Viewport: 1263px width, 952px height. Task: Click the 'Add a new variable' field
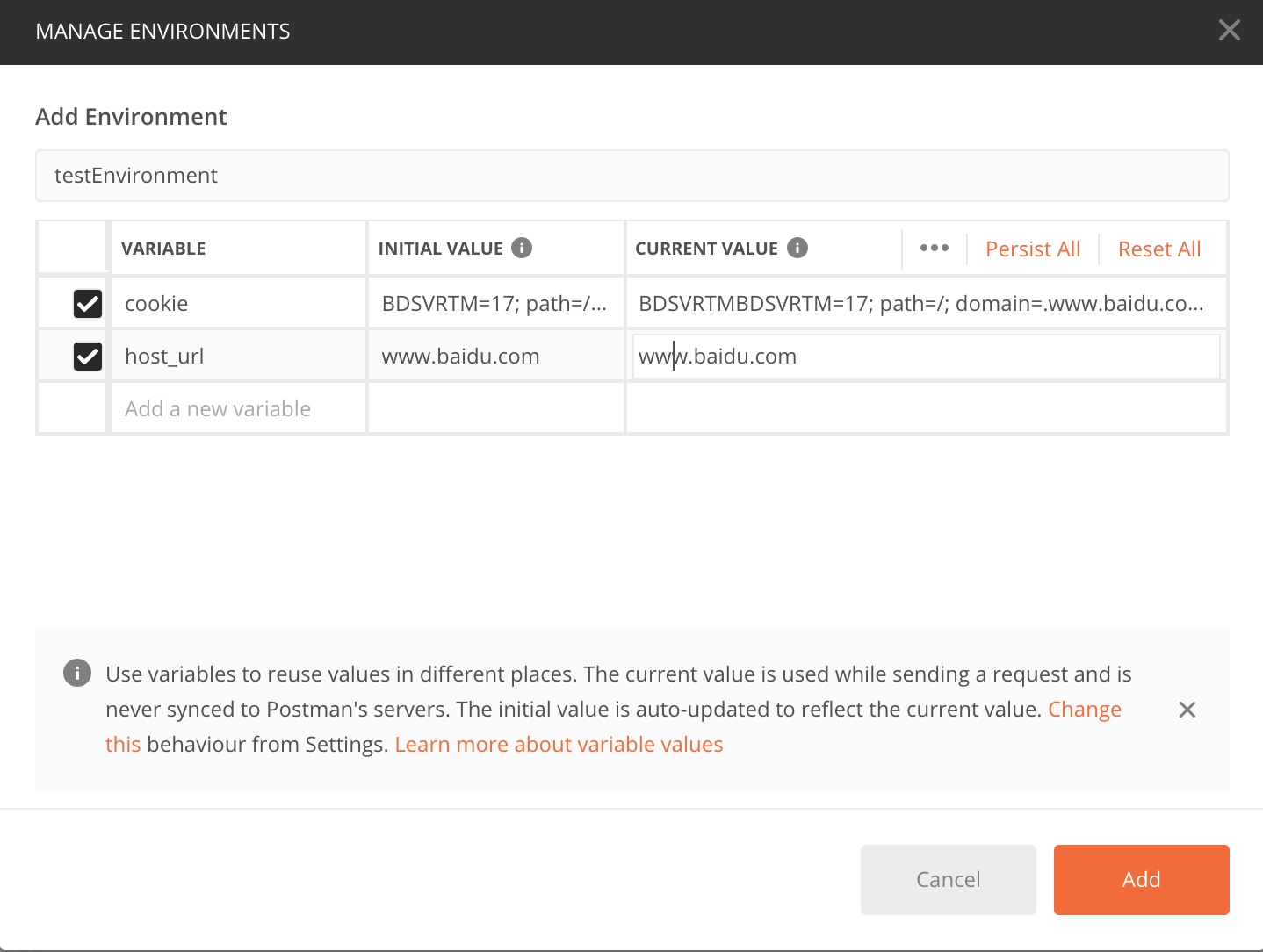pyautogui.click(x=239, y=408)
